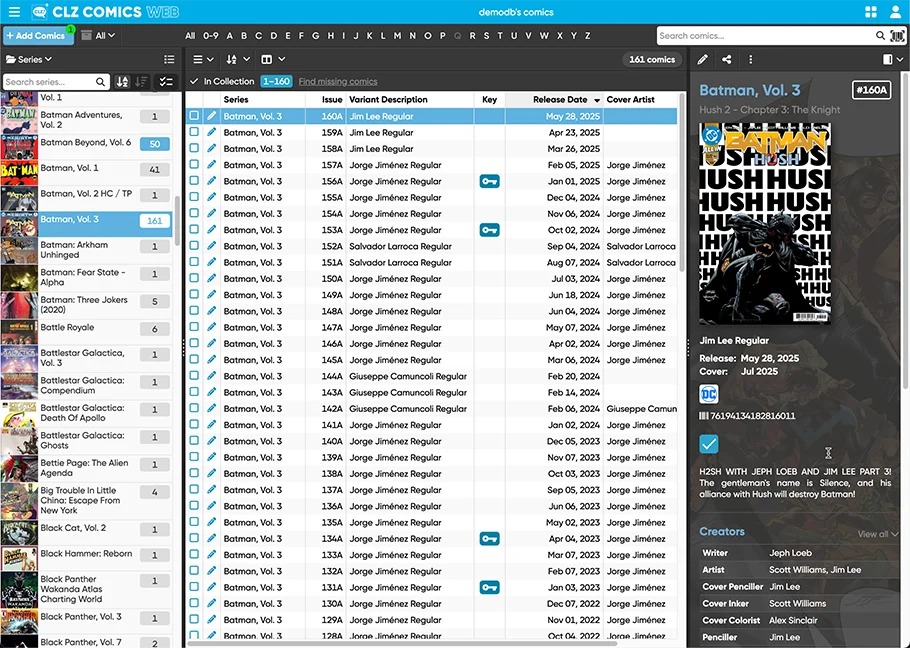The width and height of the screenshot is (910, 648).
Task: Click the key icon for issue 156A
Action: [489, 181]
